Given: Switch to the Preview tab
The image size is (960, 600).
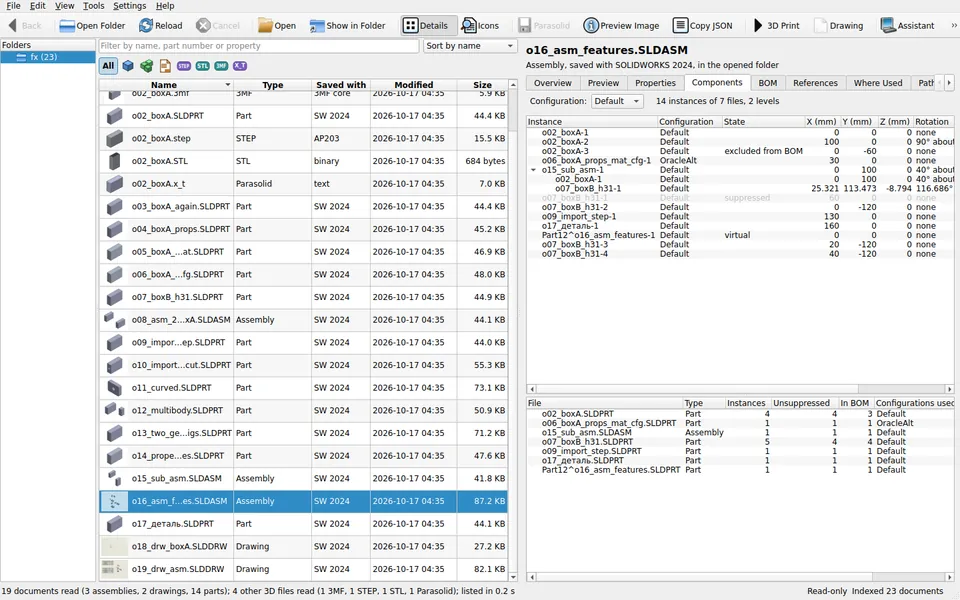Looking at the screenshot, I should coord(603,83).
